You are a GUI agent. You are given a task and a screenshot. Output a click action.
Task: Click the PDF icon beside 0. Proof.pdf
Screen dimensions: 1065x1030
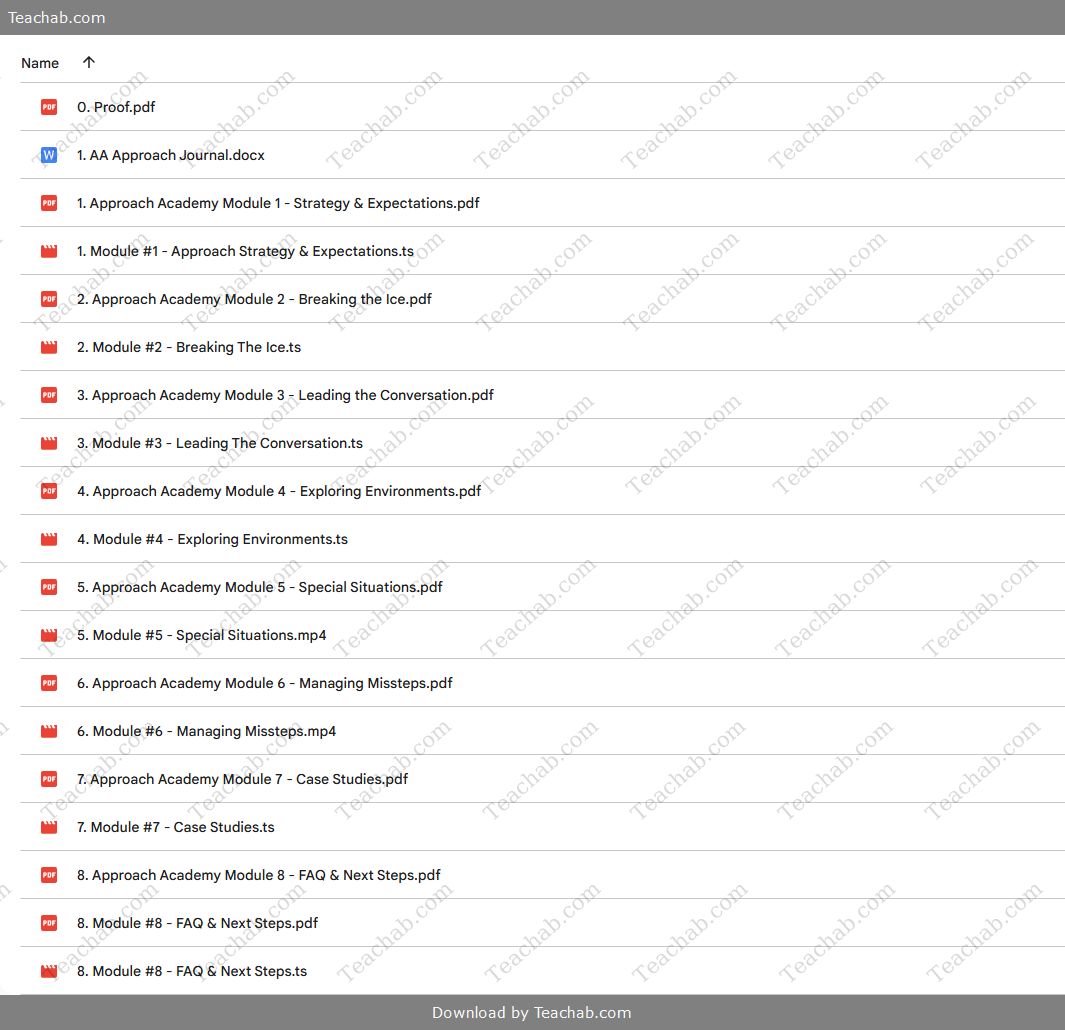pos(49,107)
